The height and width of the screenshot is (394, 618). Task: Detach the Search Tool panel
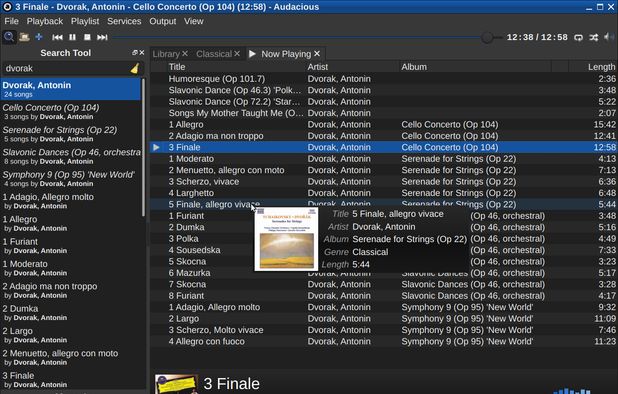click(135, 53)
